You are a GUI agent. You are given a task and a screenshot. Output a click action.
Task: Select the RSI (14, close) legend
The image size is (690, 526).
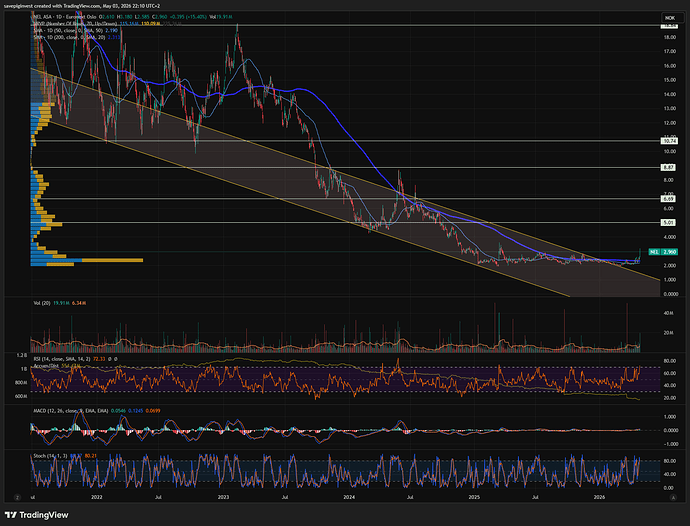pyautogui.click(x=62, y=359)
